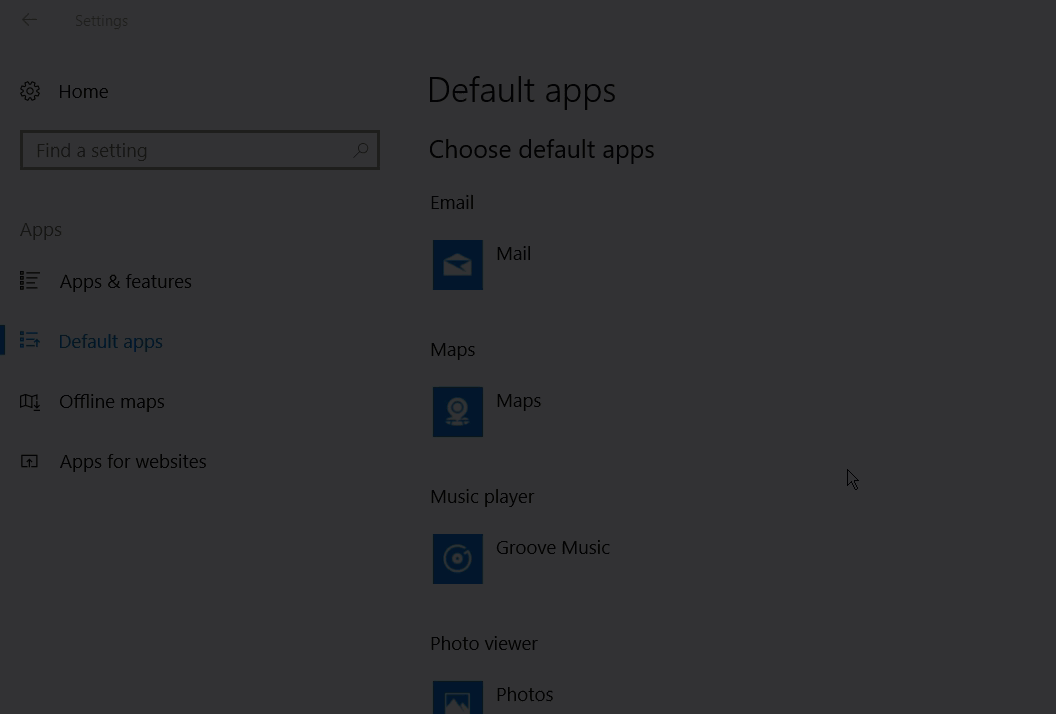
Task: Click the Apps for websites icon
Action: click(x=29, y=461)
